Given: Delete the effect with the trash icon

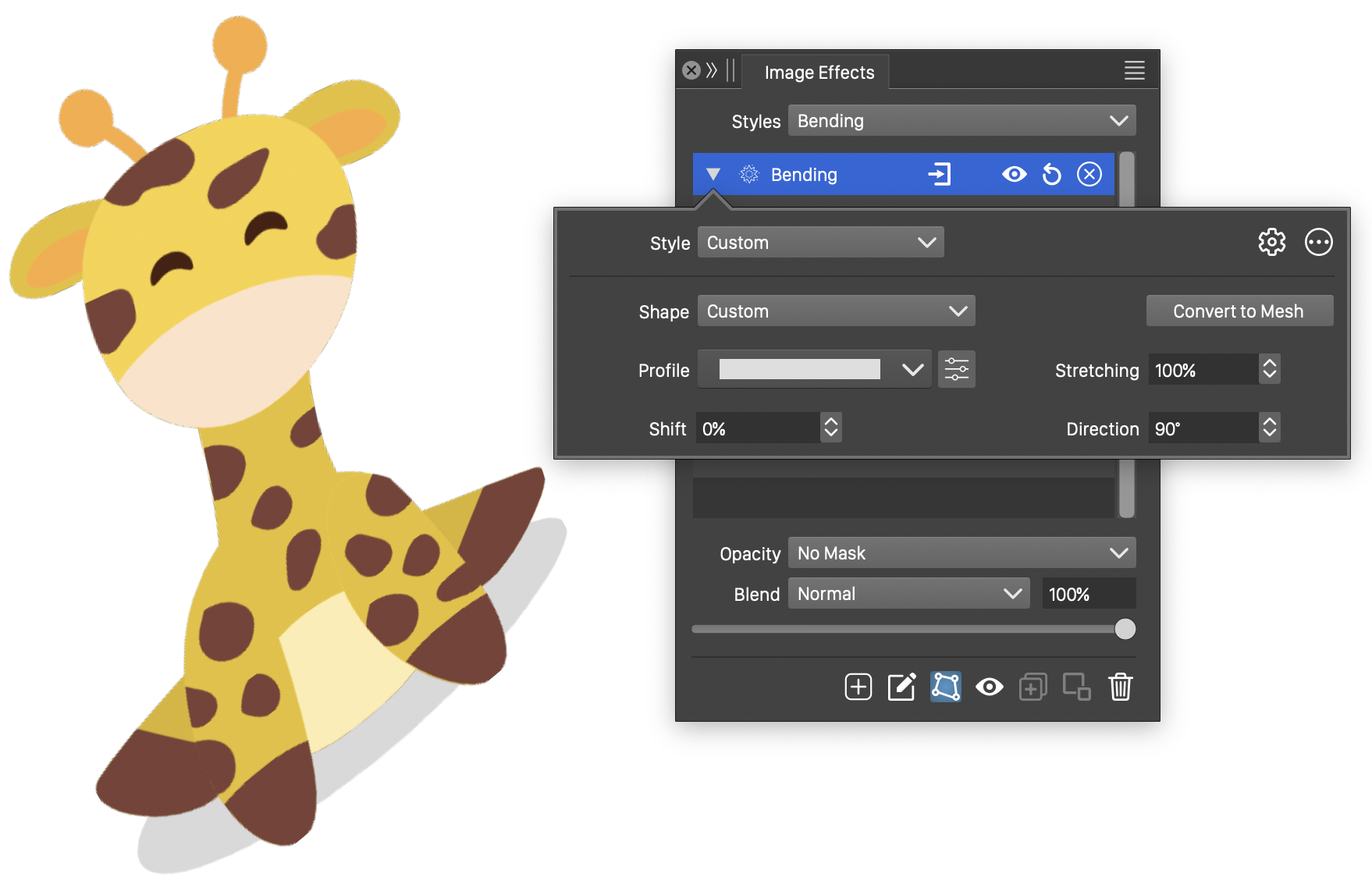Looking at the screenshot, I should (1120, 687).
